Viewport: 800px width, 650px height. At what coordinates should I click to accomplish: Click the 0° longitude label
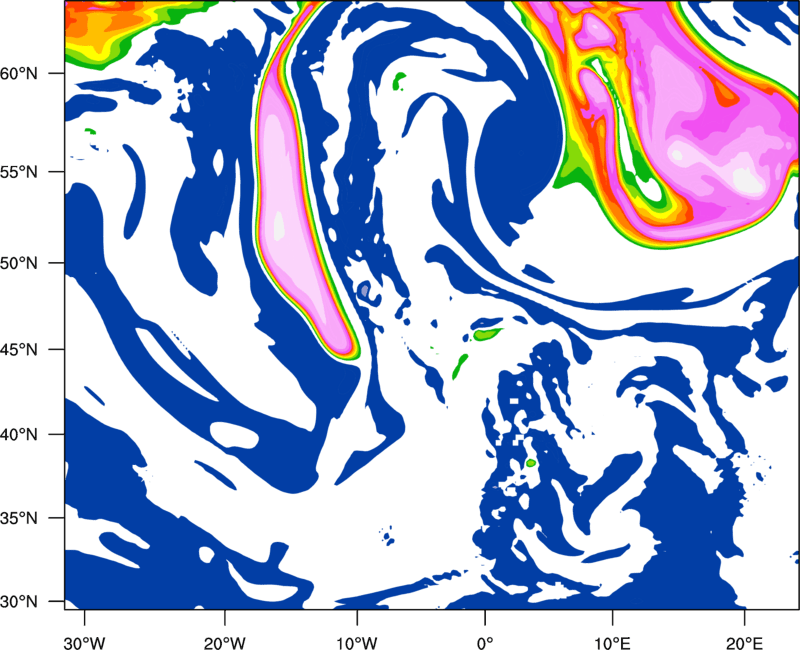[485, 643]
